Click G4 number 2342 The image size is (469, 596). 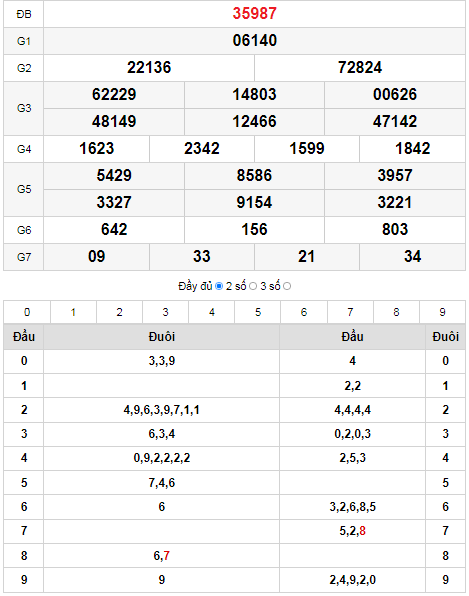[202, 149]
